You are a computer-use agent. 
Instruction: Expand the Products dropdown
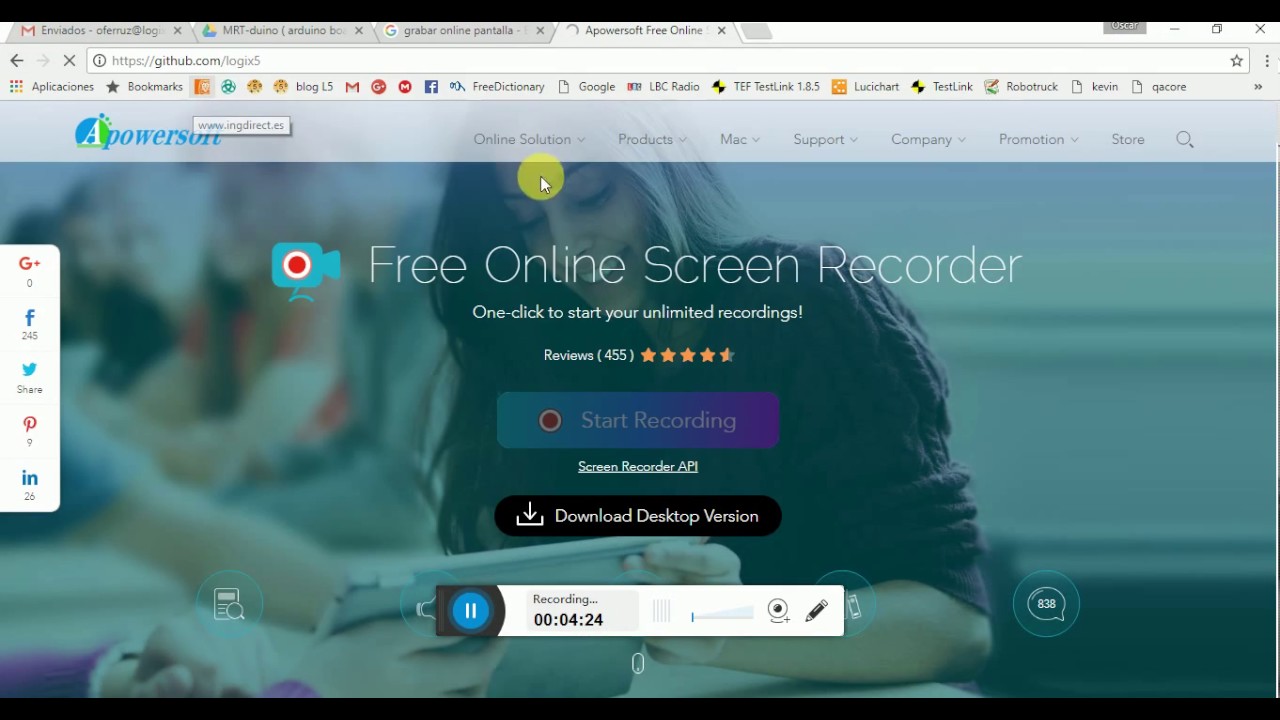click(x=652, y=139)
